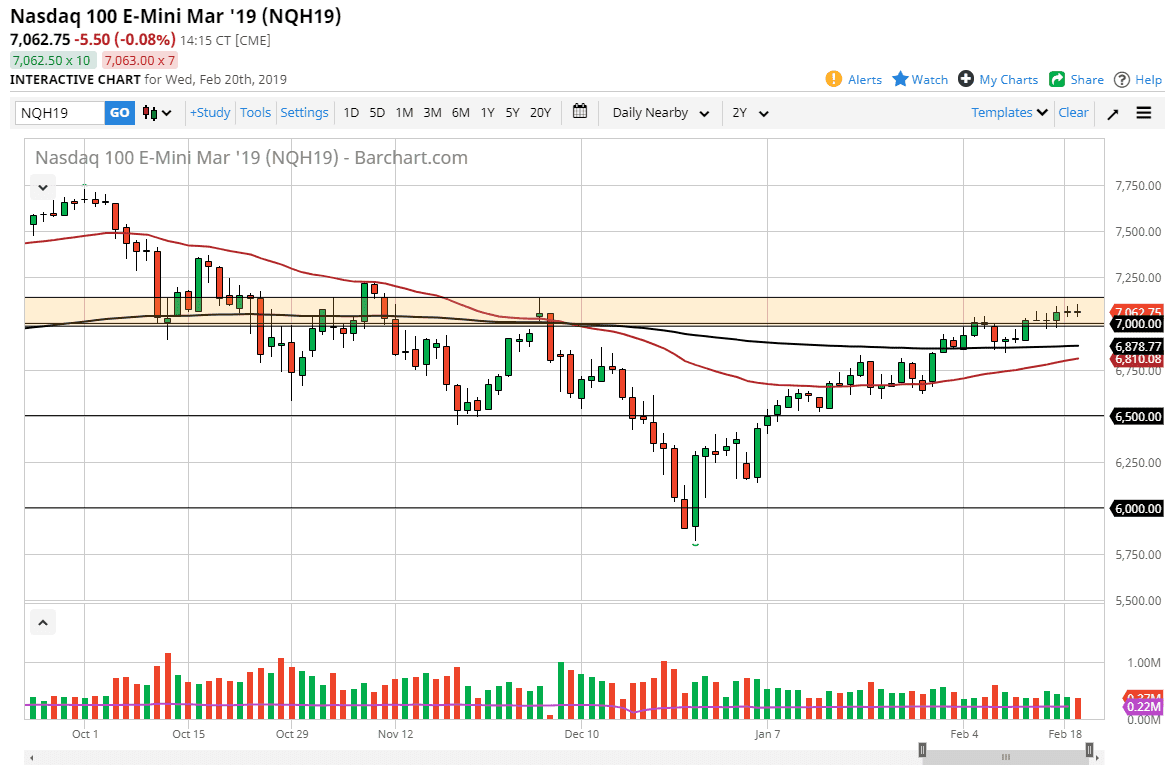
Task: Open the calendar date picker icon
Action: 579,113
